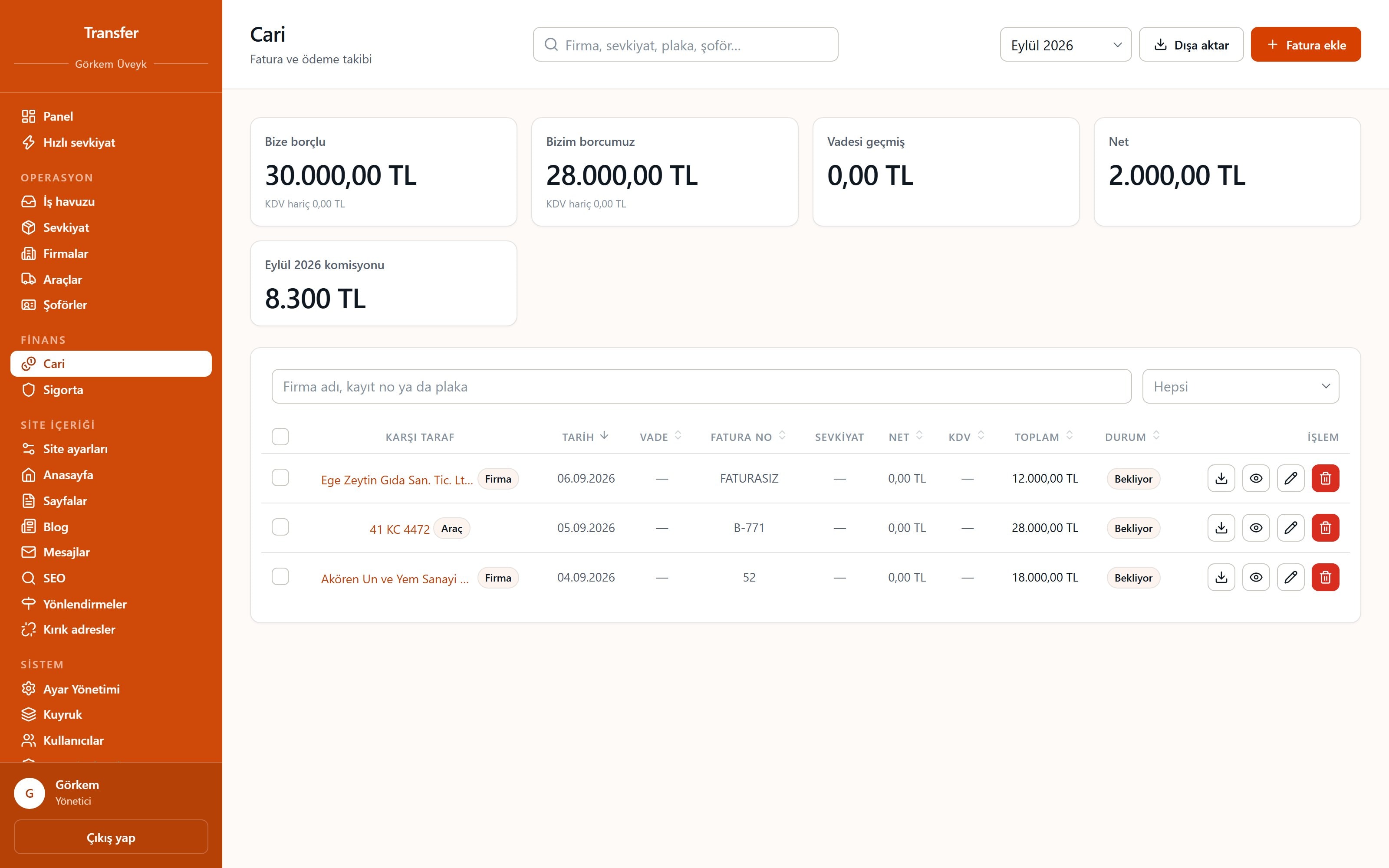Image resolution: width=1389 pixels, height=868 pixels.
Task: Download the Ege Zeytin Gıda invoice row
Action: coord(1221,478)
